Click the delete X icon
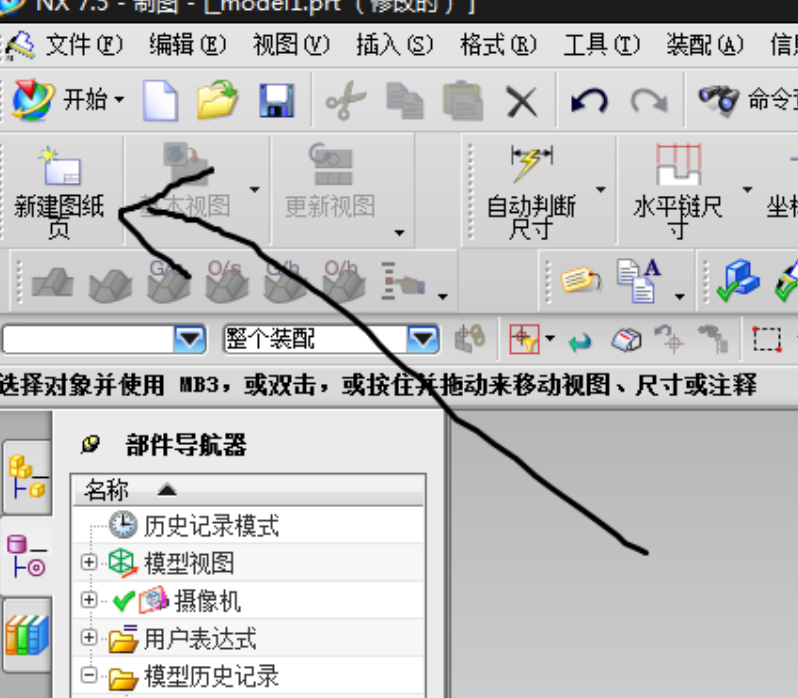Viewport: 798px width, 698px height. [522, 101]
